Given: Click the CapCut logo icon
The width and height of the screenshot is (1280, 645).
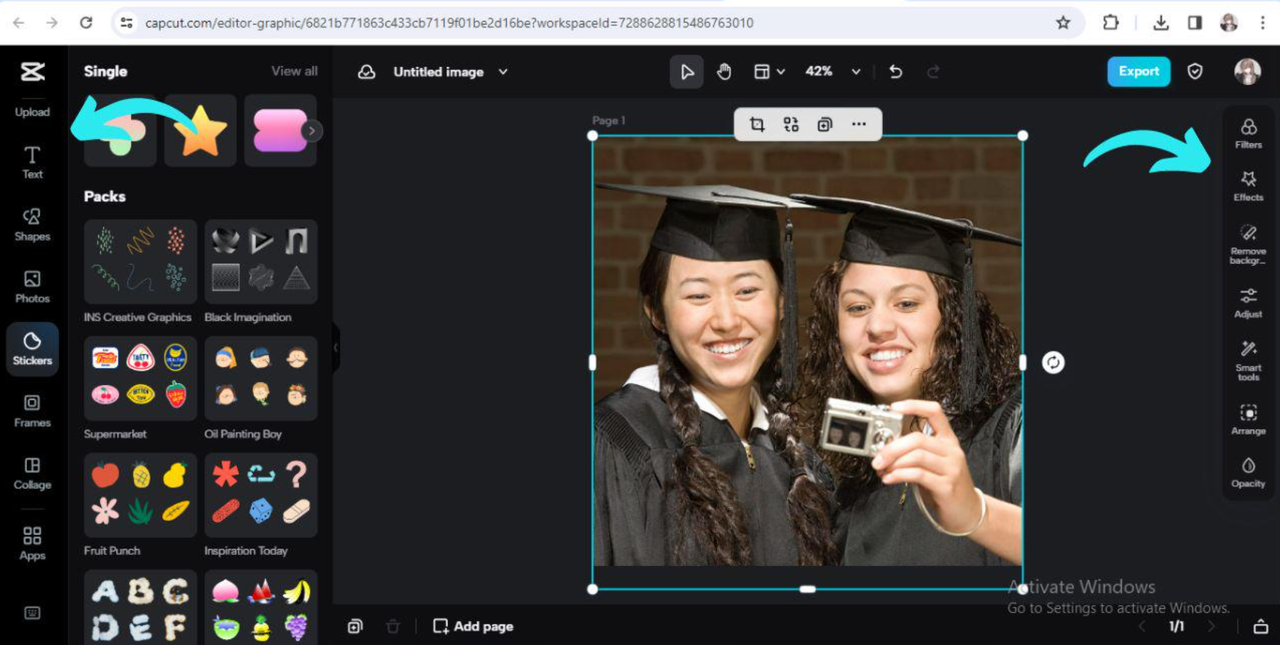Looking at the screenshot, I should 32,71.
